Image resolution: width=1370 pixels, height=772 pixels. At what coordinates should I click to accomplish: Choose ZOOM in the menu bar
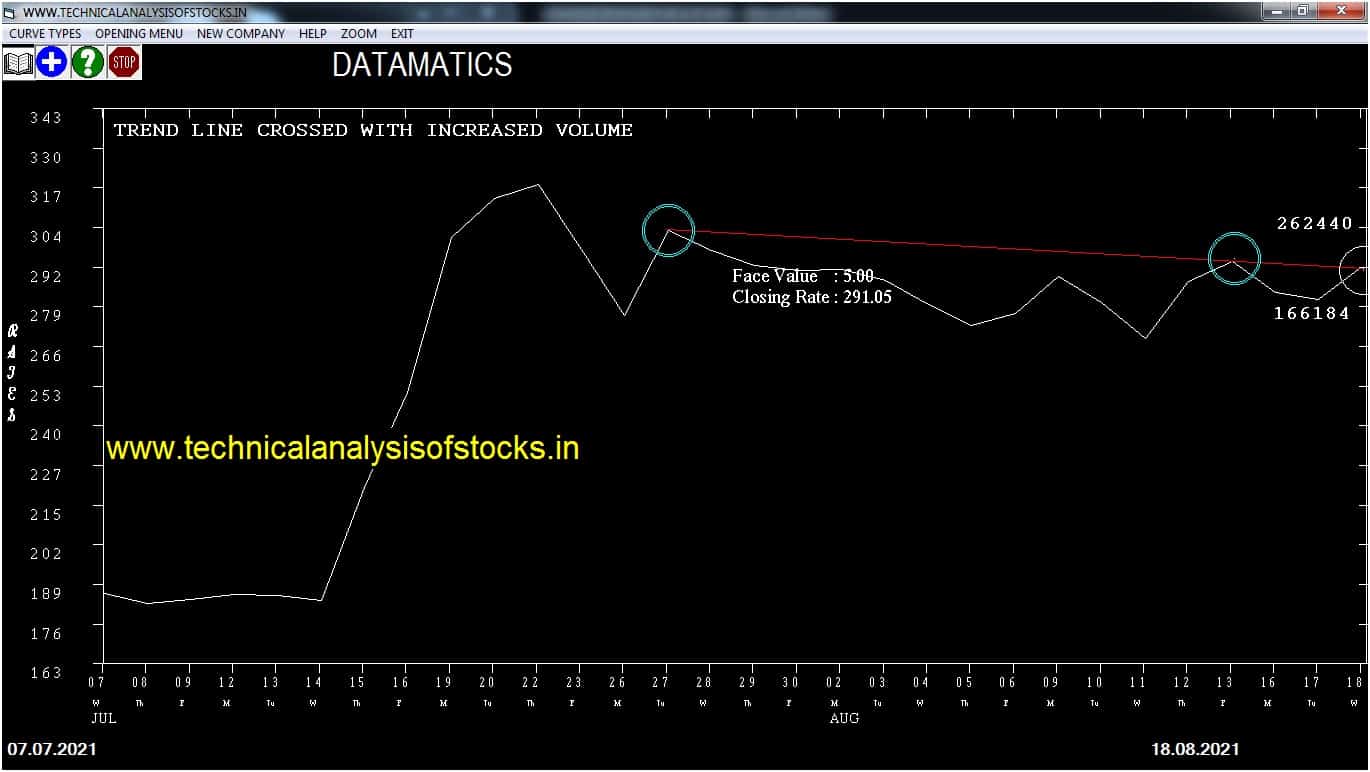tap(358, 33)
